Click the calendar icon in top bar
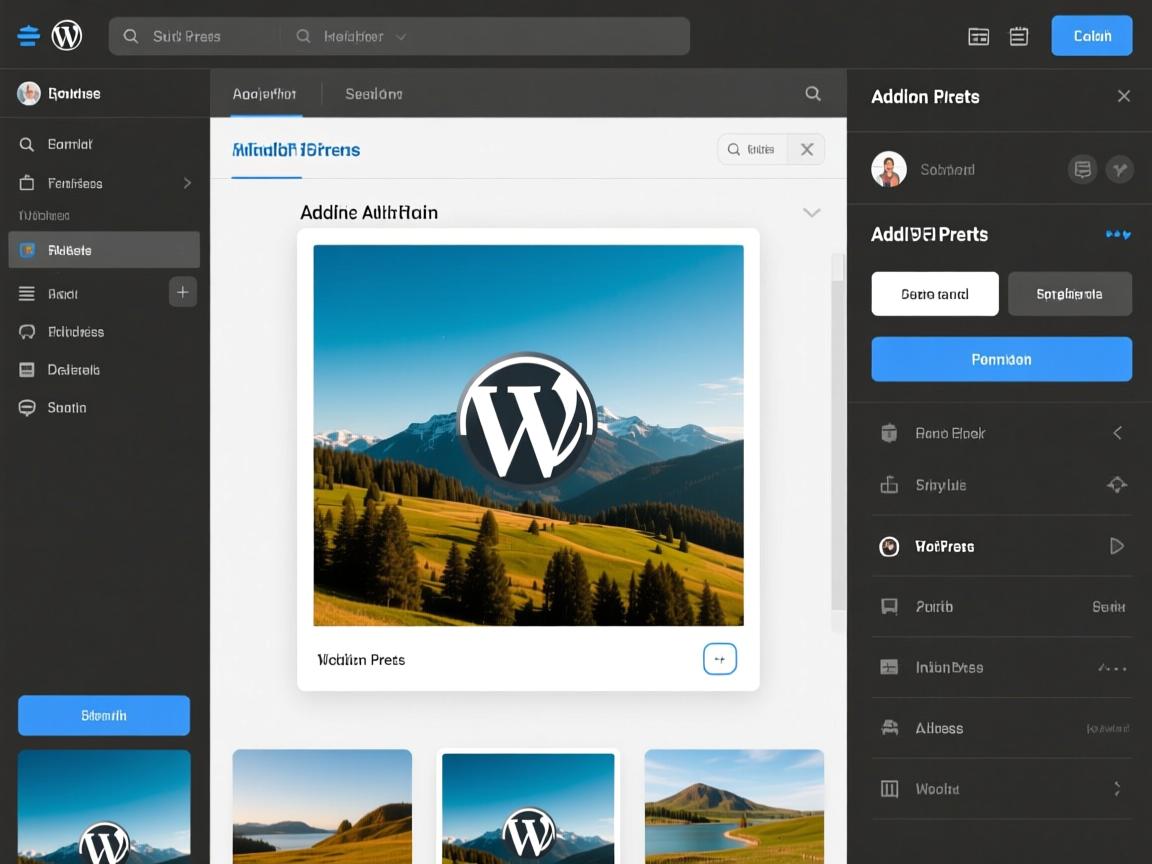 [1019, 36]
